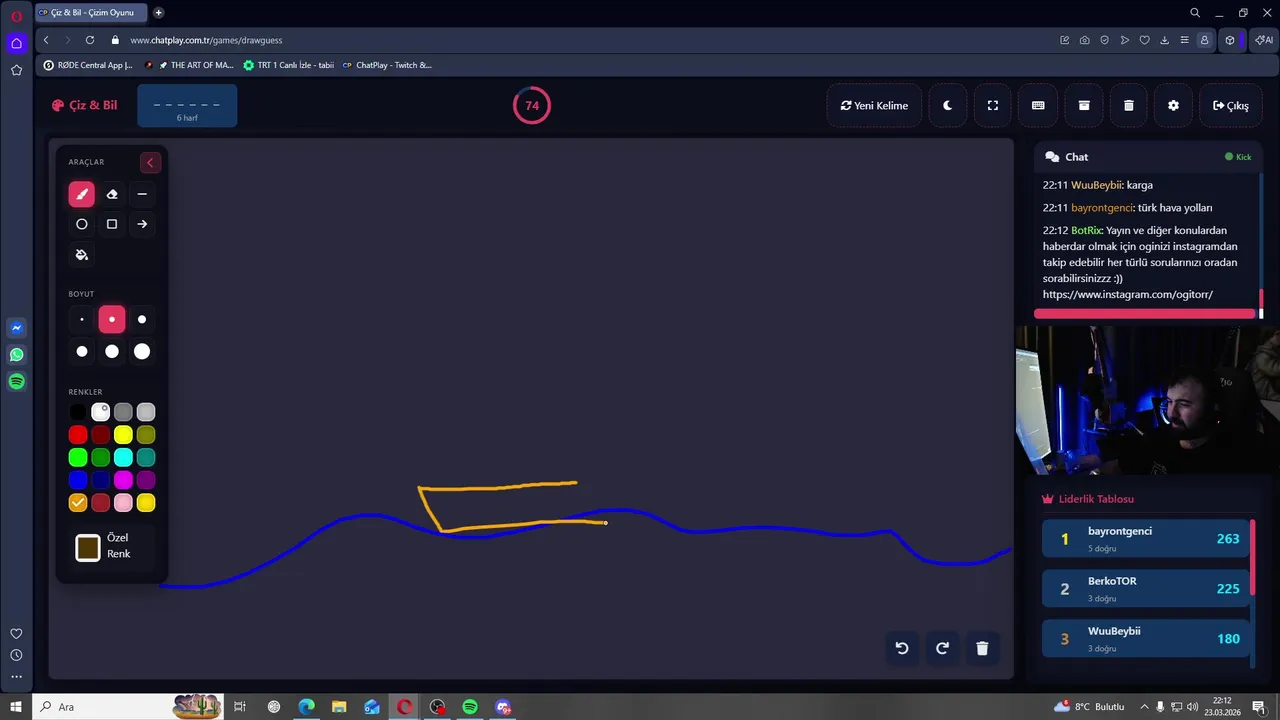Image resolution: width=1280 pixels, height=720 pixels.
Task: Pick the rectangle shape tool
Action: 112,224
